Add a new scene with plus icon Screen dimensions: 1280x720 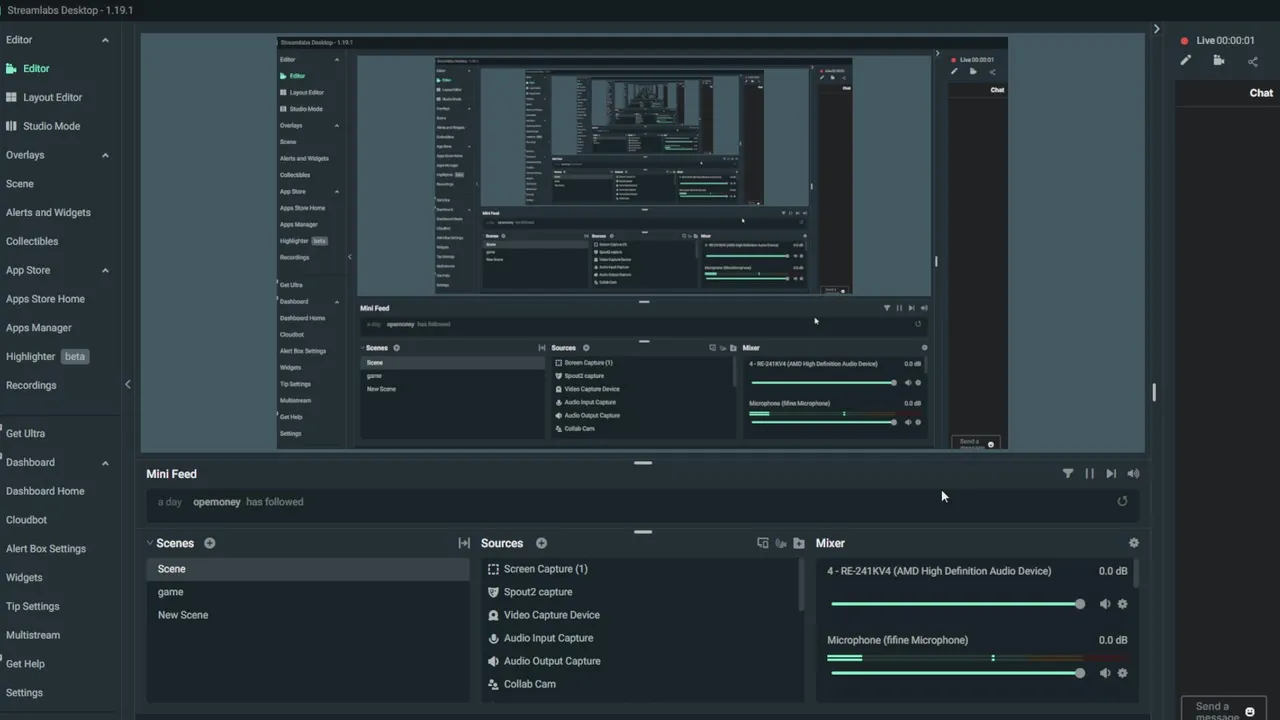(209, 543)
